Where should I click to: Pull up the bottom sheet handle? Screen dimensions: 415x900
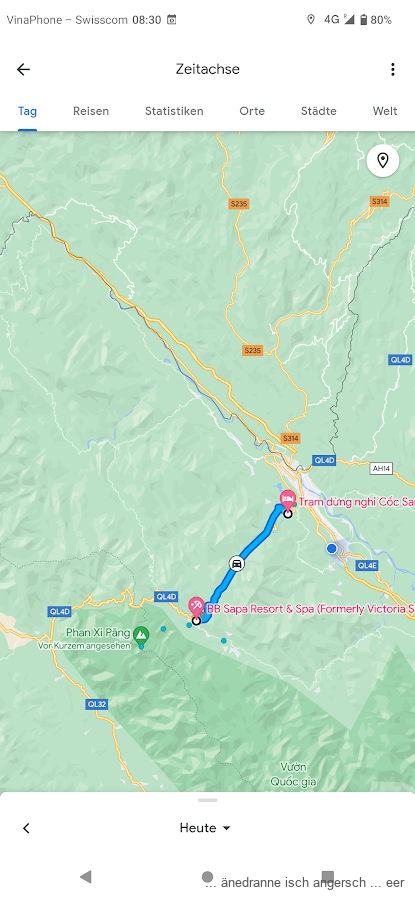point(207,800)
